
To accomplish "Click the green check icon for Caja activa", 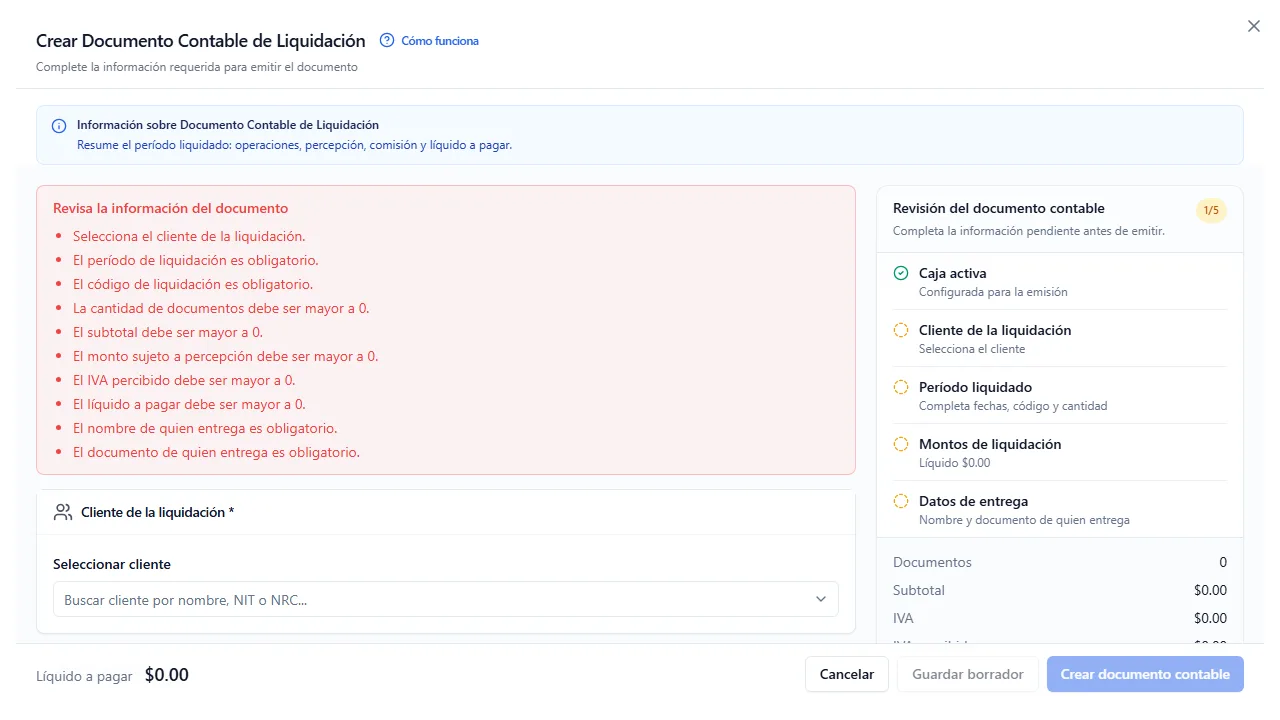I will point(901,273).
